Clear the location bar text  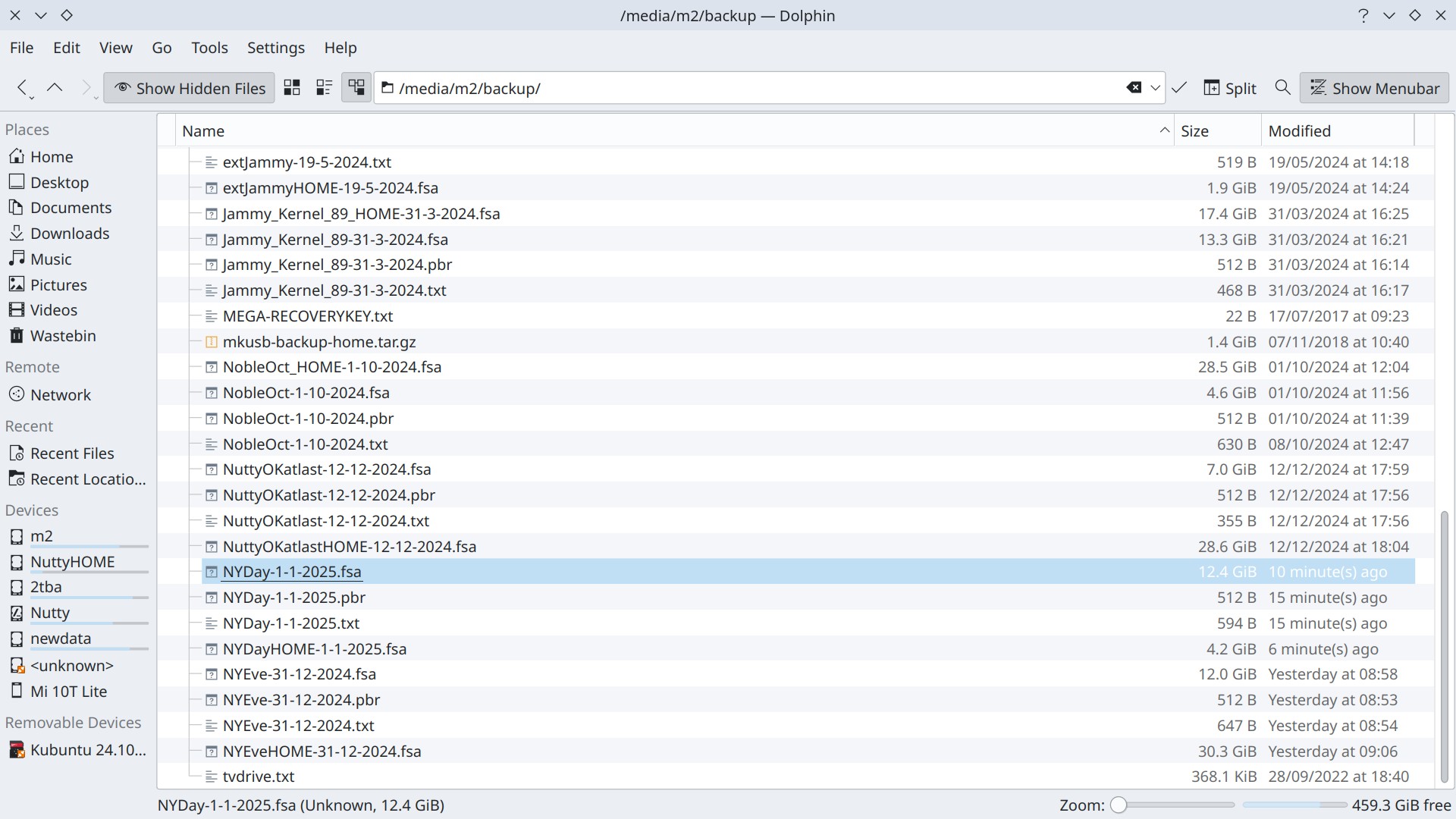coord(1134,88)
